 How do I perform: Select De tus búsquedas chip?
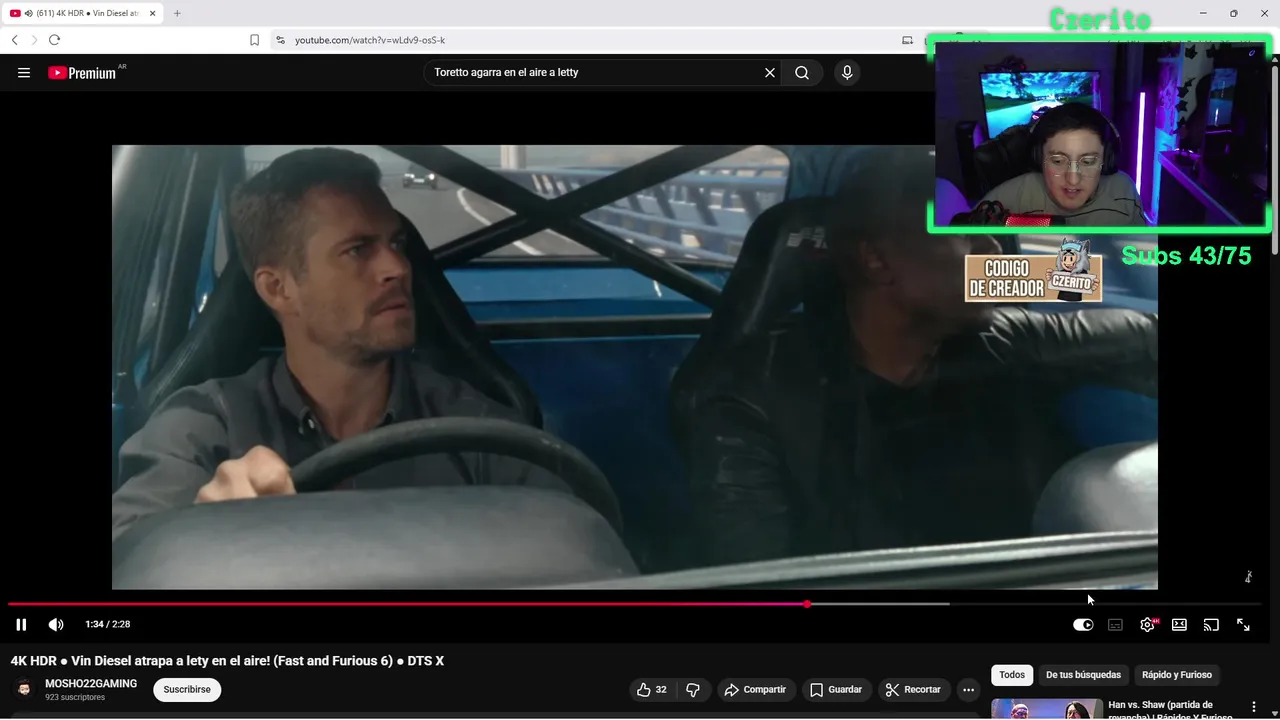1083,675
